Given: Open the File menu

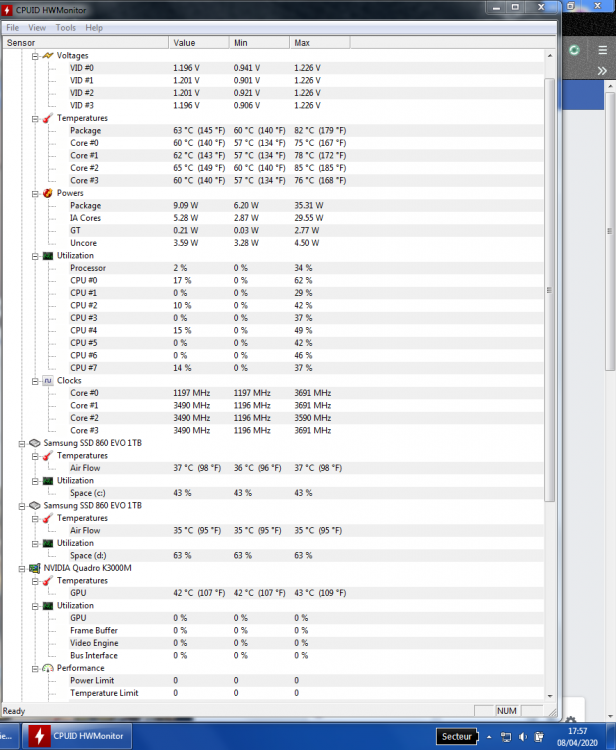Looking at the screenshot, I should 13,28.
